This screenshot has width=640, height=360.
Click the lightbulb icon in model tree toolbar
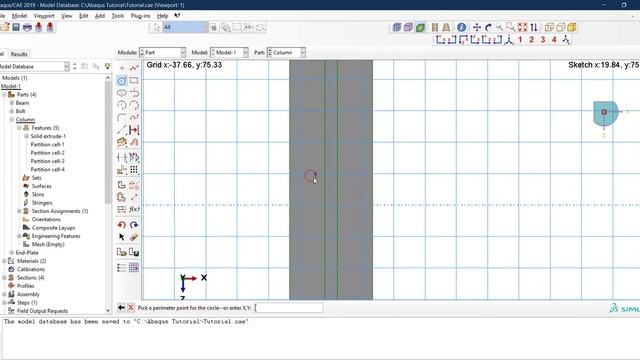point(107,66)
